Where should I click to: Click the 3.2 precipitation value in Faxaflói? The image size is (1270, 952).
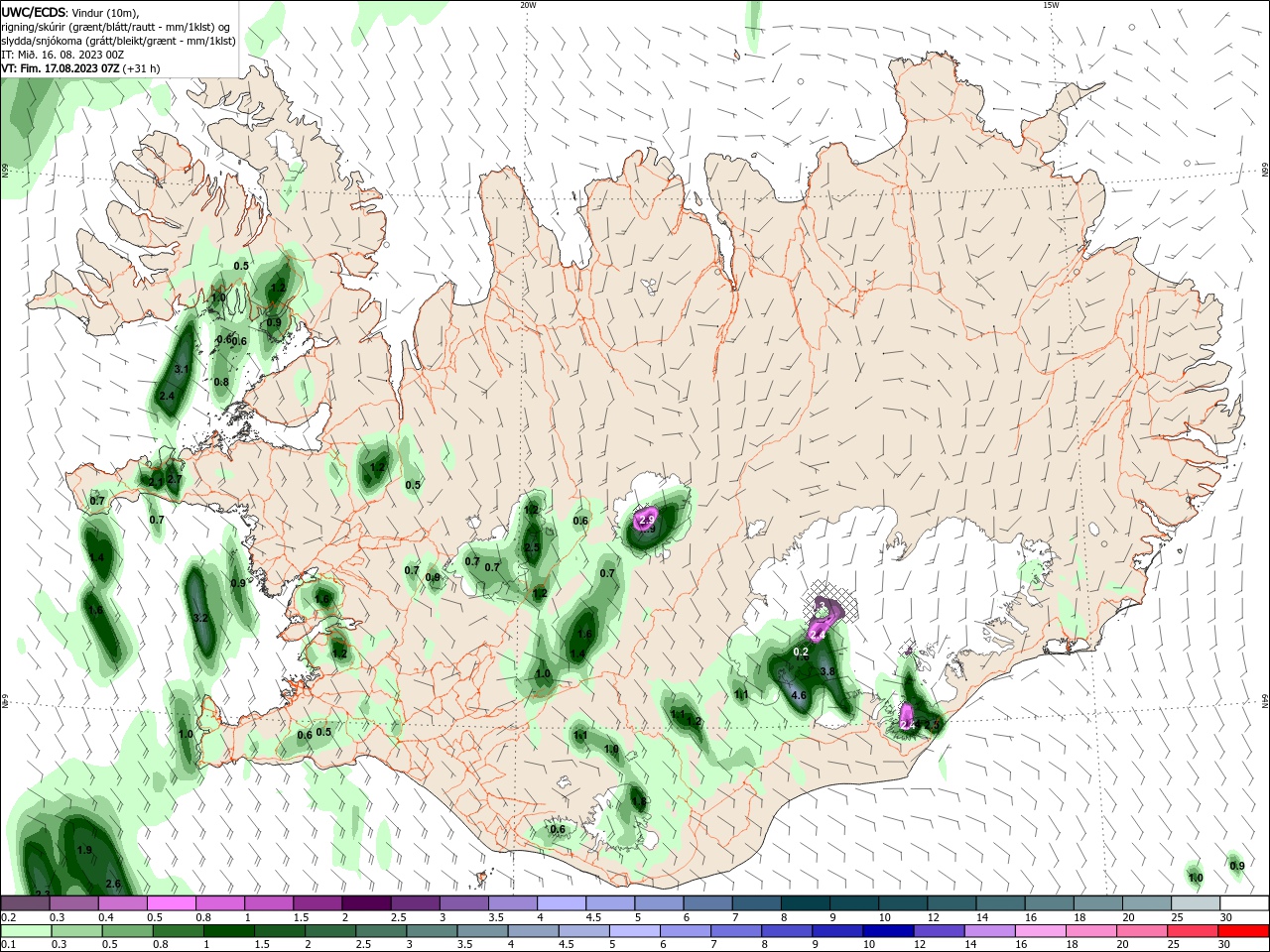(200, 618)
